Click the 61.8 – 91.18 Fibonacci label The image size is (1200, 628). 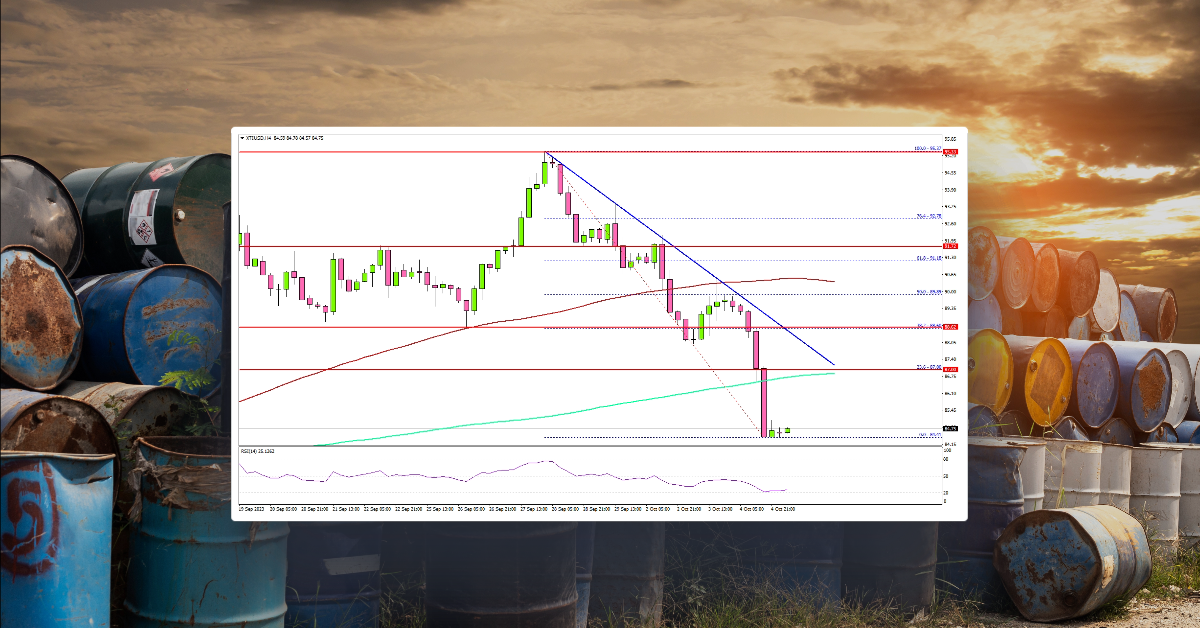928,258
